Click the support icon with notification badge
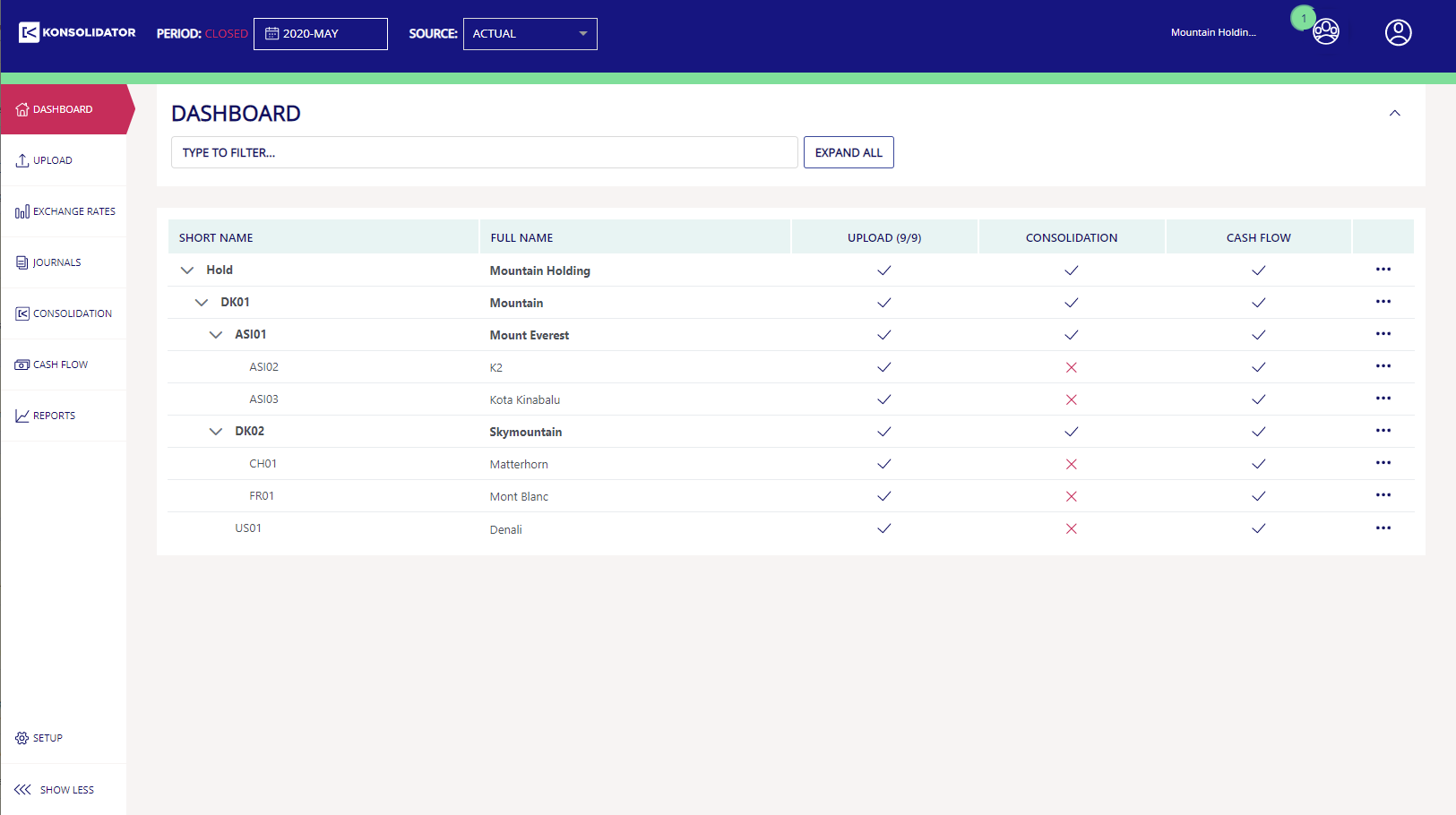Image resolution: width=1456 pixels, height=815 pixels. click(x=1323, y=30)
